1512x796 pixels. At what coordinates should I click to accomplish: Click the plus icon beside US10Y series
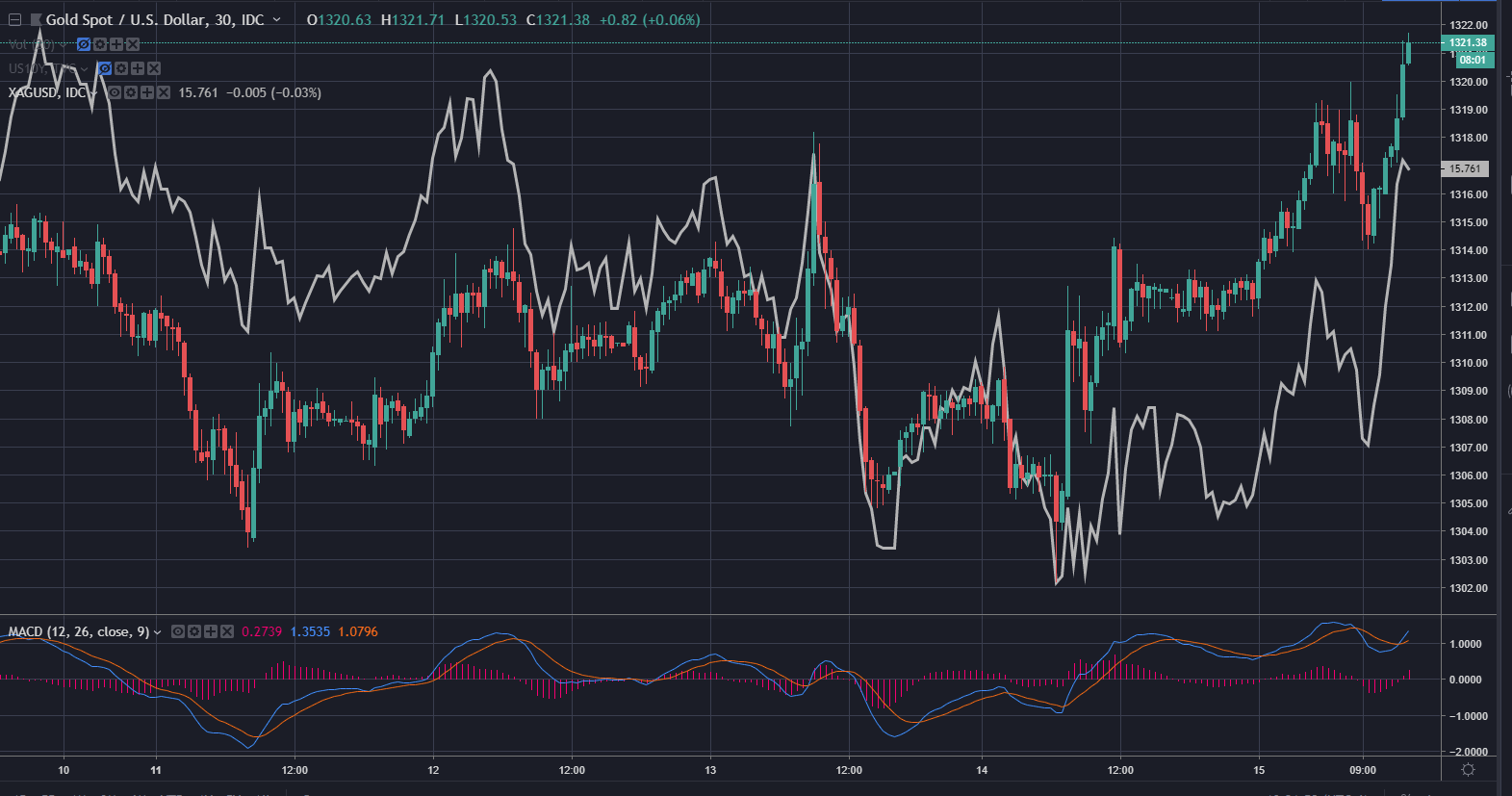pos(138,68)
